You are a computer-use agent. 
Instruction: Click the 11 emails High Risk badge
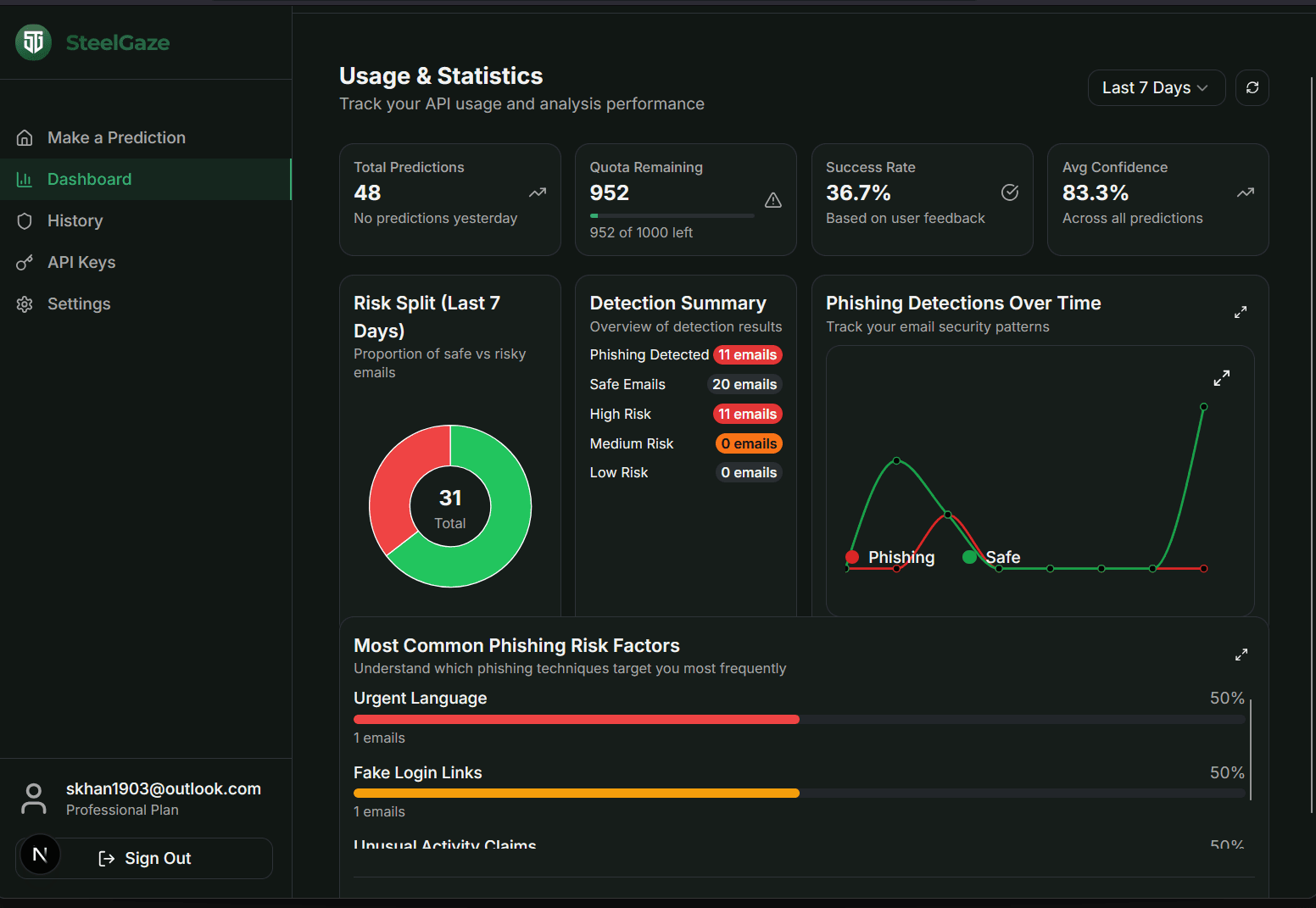click(748, 414)
